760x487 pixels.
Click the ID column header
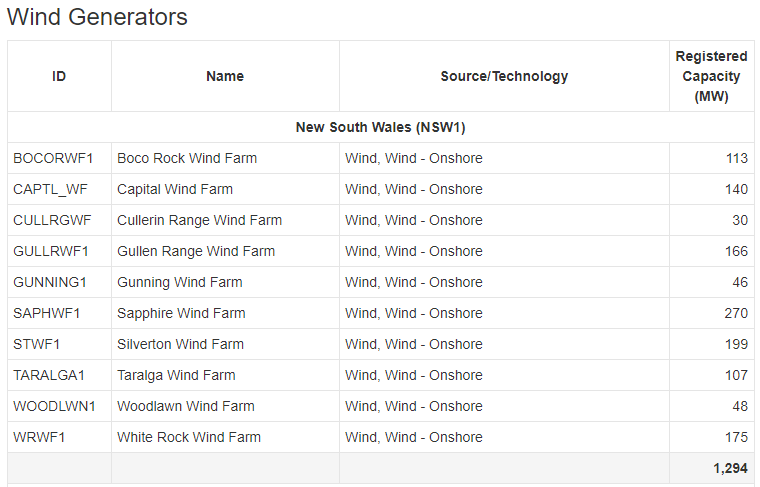59,76
